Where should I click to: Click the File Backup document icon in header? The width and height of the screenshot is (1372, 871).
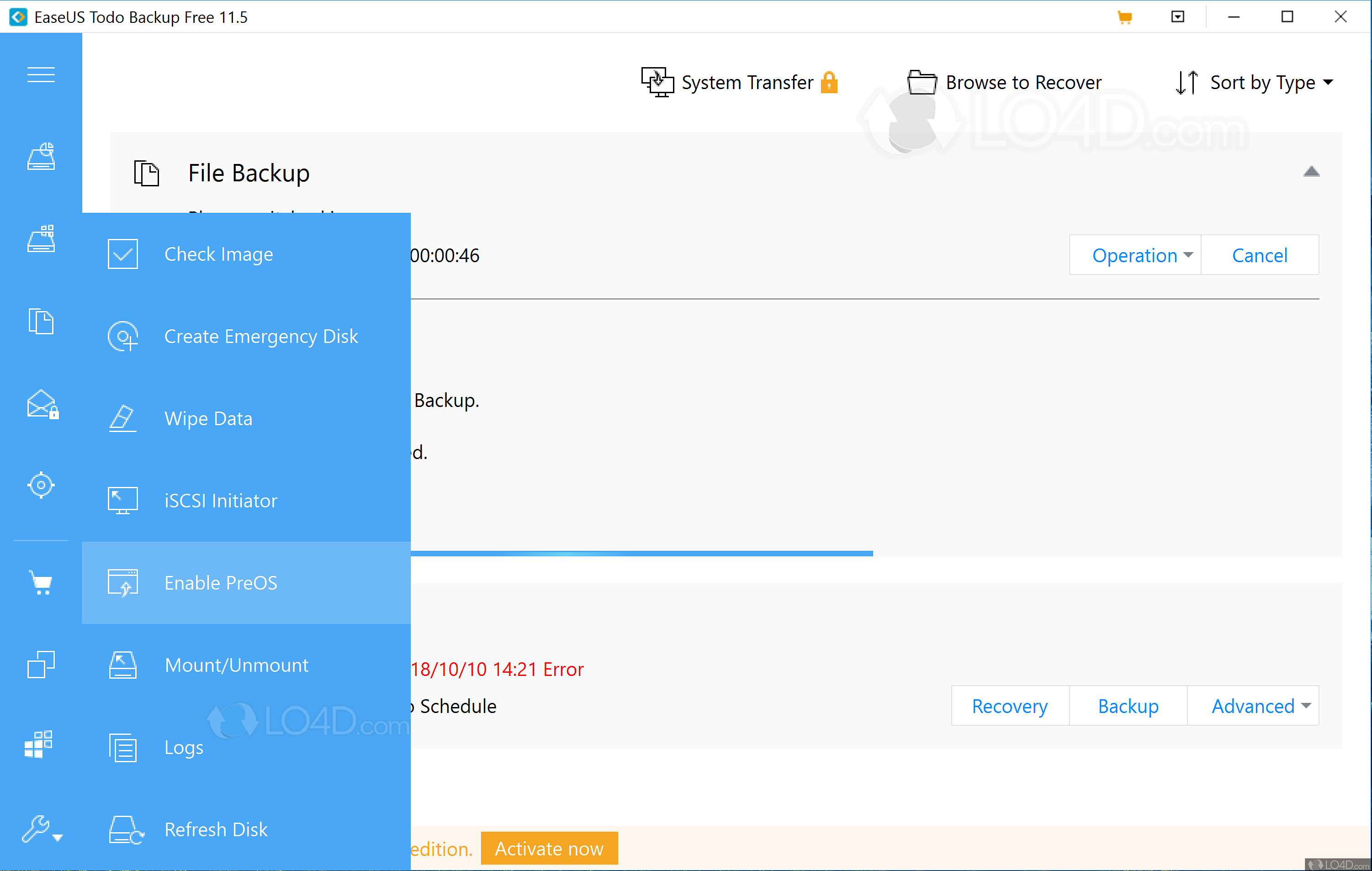(147, 173)
